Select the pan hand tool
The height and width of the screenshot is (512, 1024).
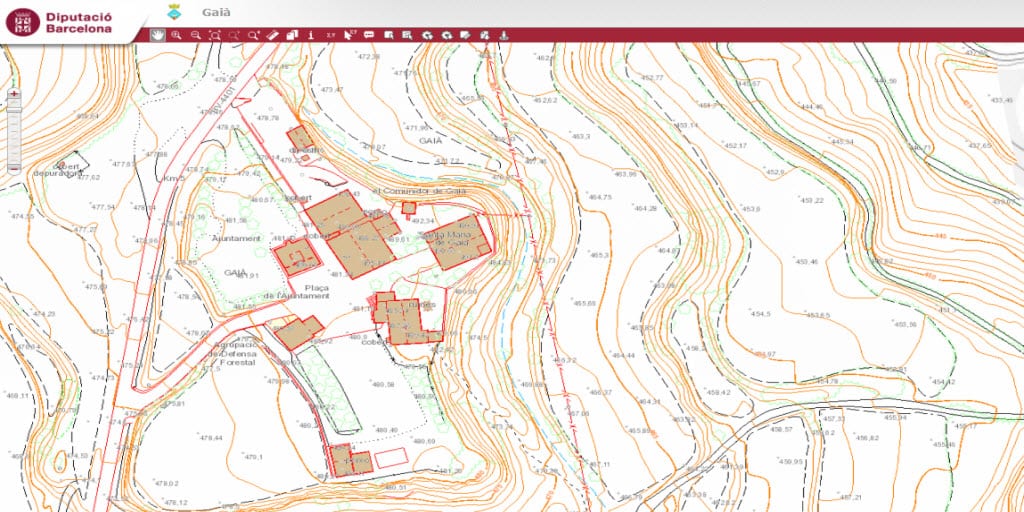click(157, 35)
